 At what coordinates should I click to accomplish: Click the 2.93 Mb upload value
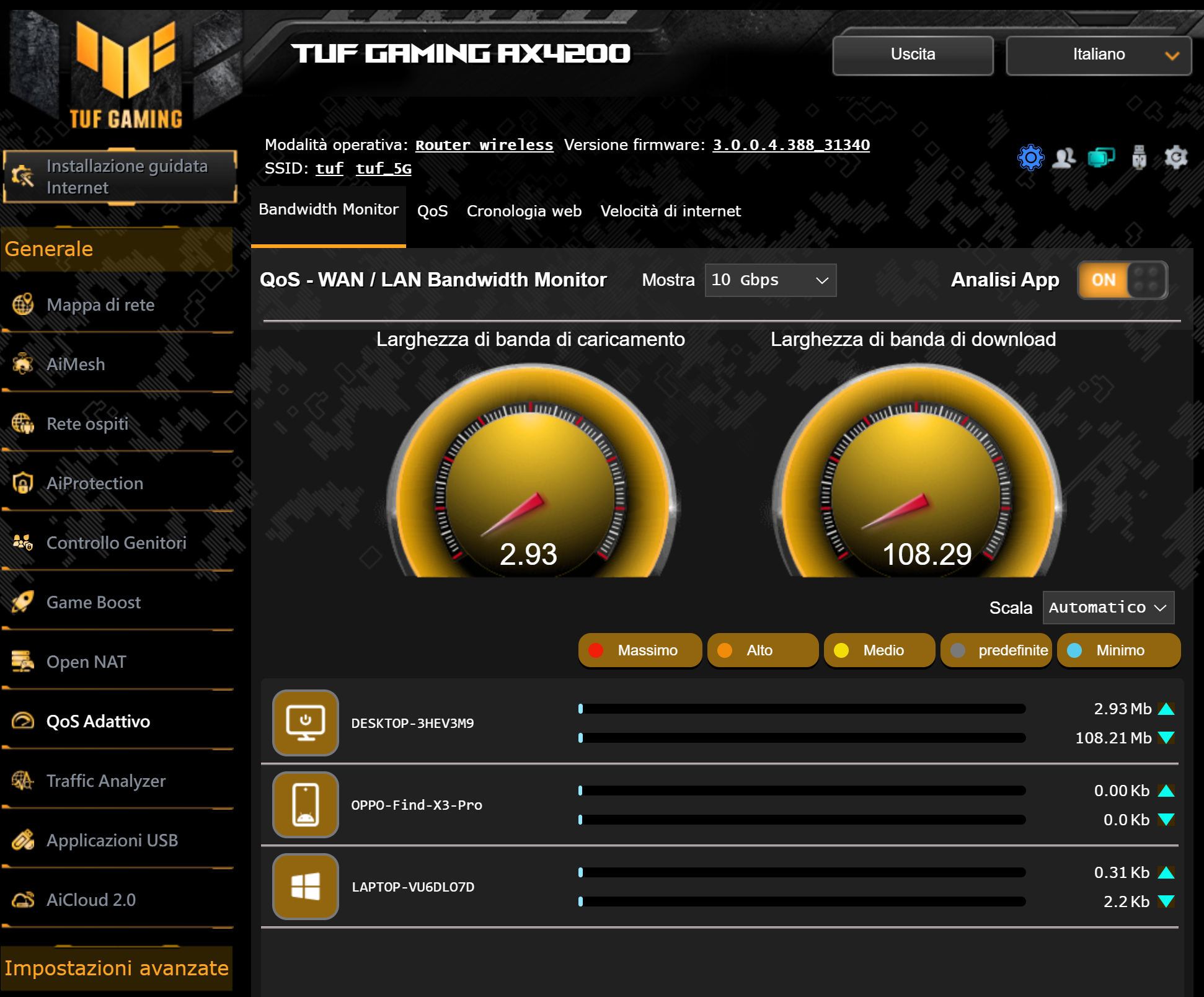[1123, 709]
